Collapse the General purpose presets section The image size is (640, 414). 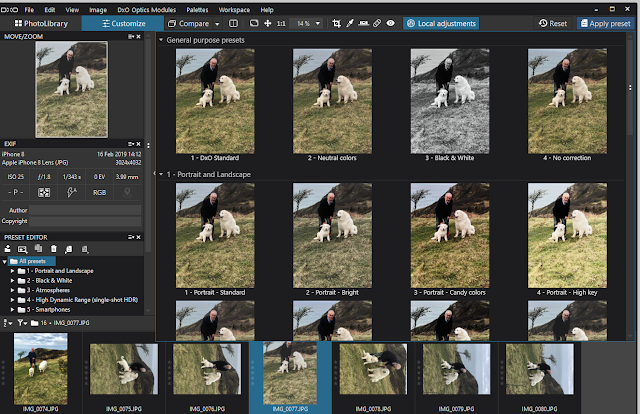(x=163, y=39)
